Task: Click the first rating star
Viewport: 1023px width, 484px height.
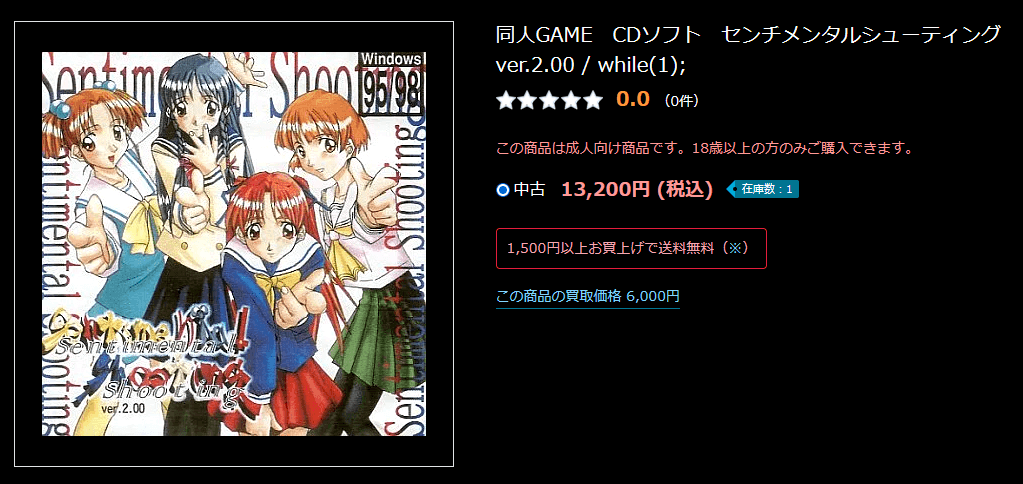Action: (x=506, y=100)
